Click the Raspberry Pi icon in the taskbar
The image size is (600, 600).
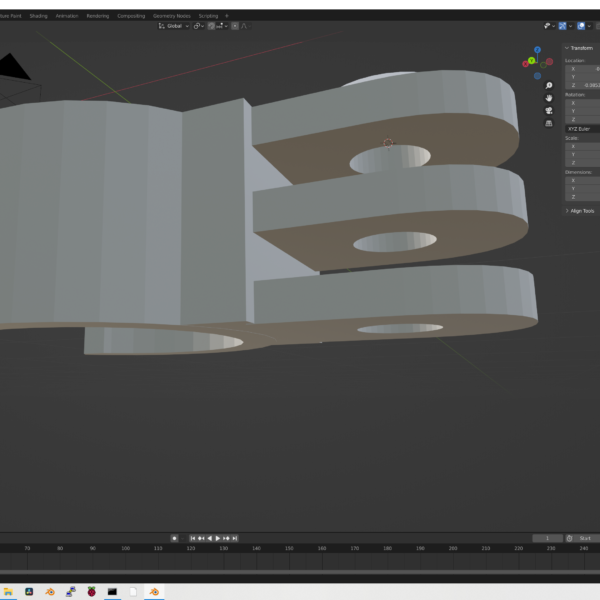[x=91, y=591]
